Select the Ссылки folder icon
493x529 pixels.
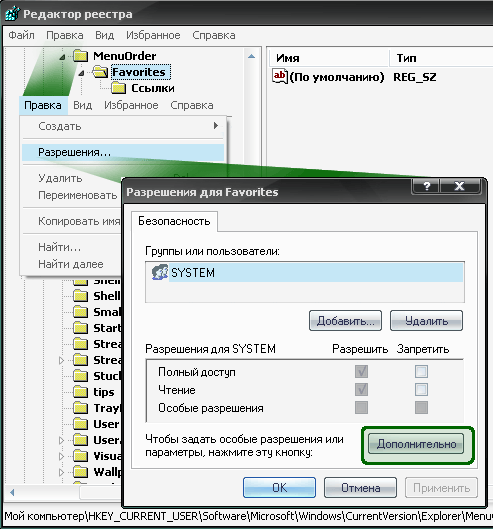point(118,88)
